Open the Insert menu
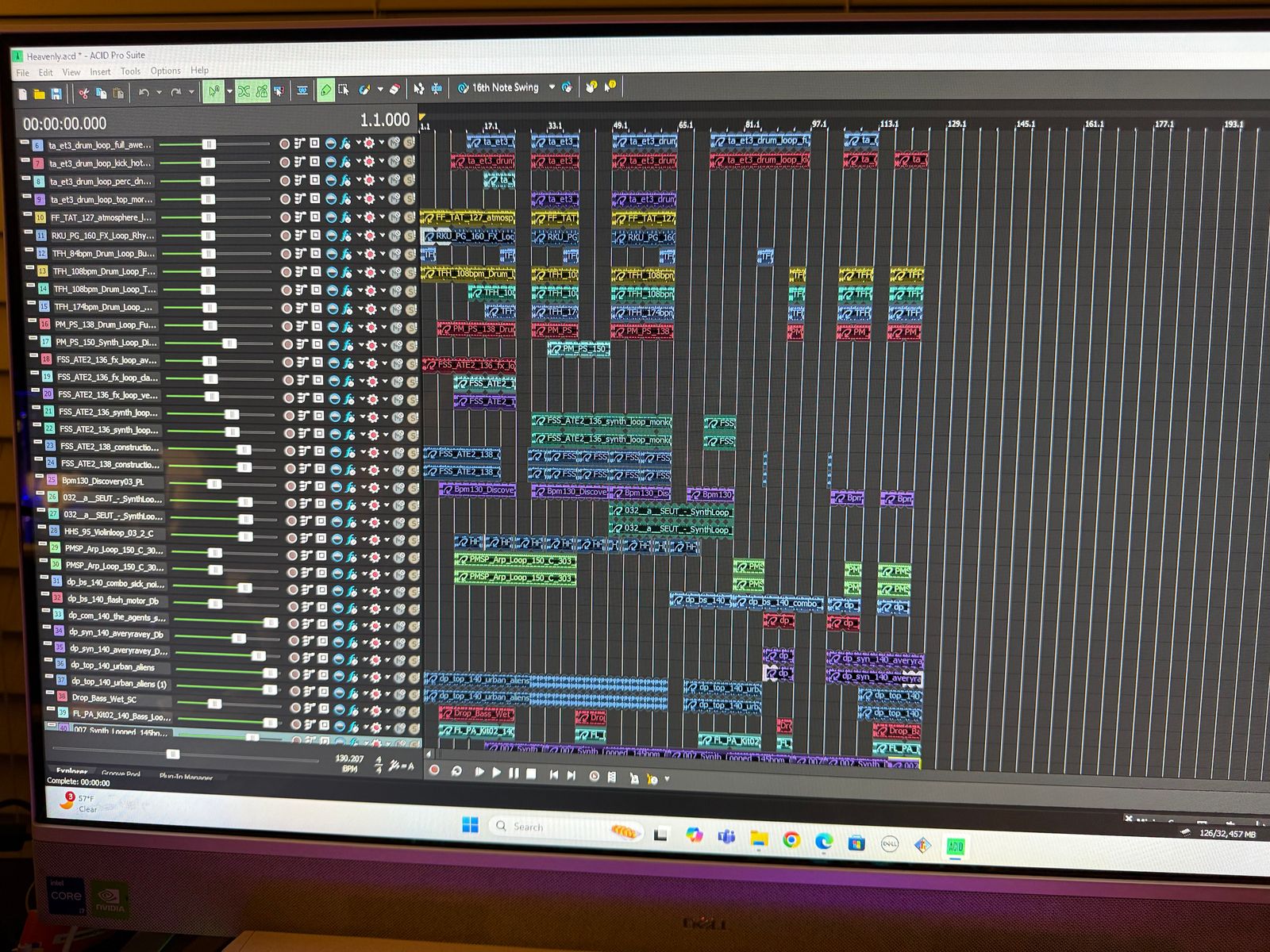 pos(100,71)
